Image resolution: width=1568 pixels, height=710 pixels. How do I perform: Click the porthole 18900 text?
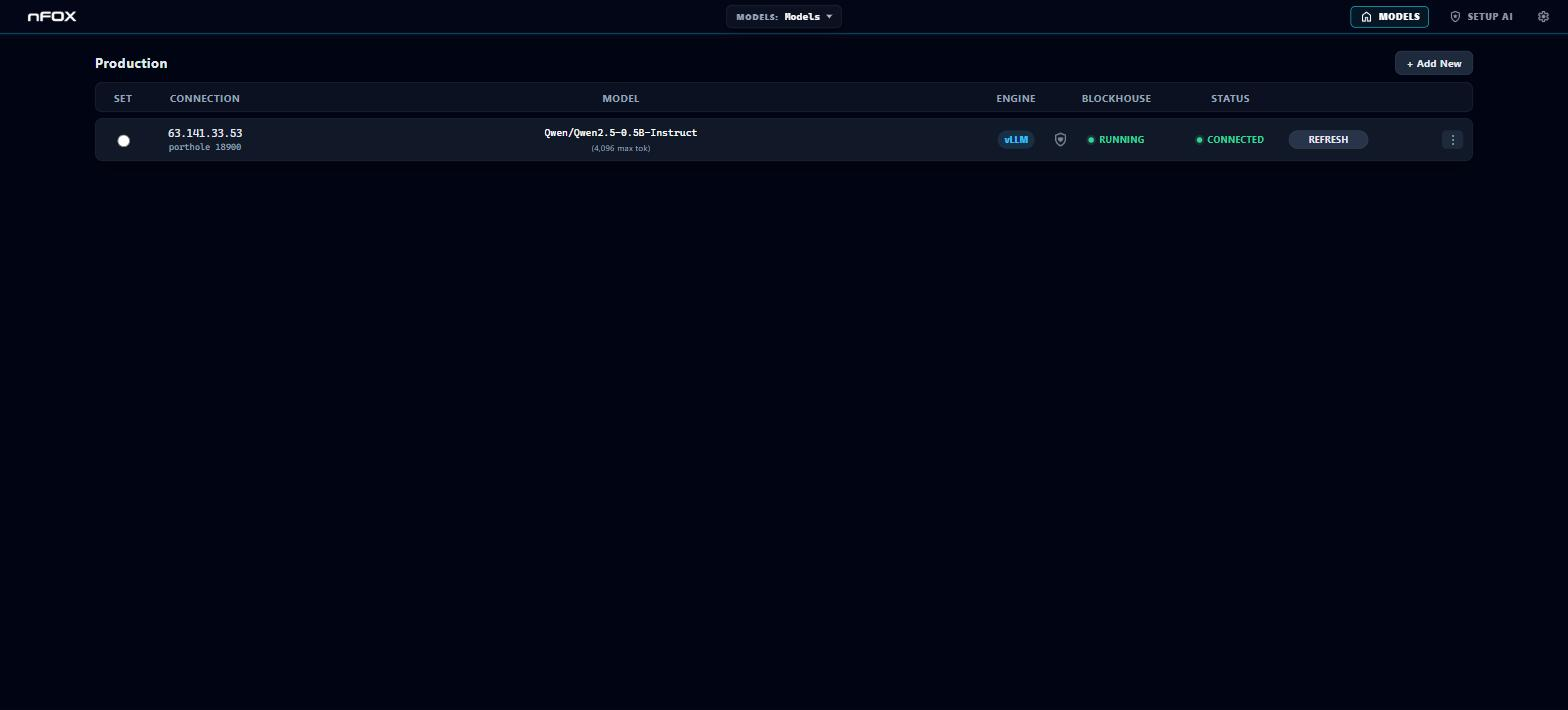click(x=205, y=147)
